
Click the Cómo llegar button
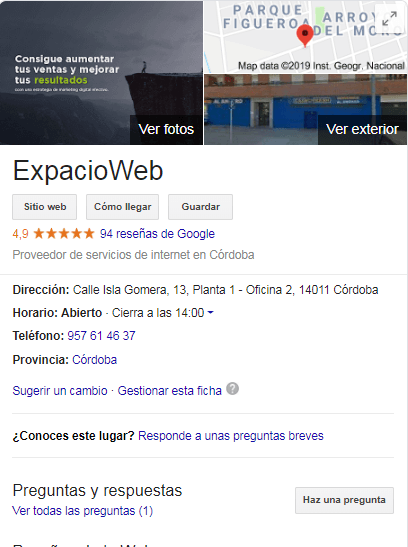pos(122,207)
